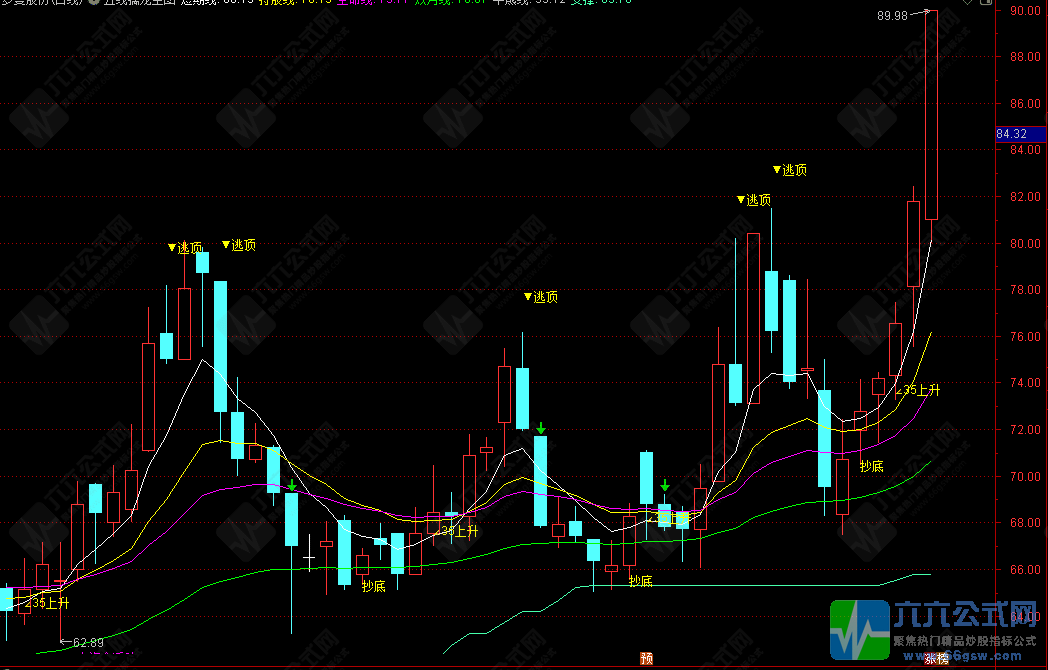Click the topmost 逃顶 sell marker
This screenshot has height=670, width=1048.
[790, 170]
